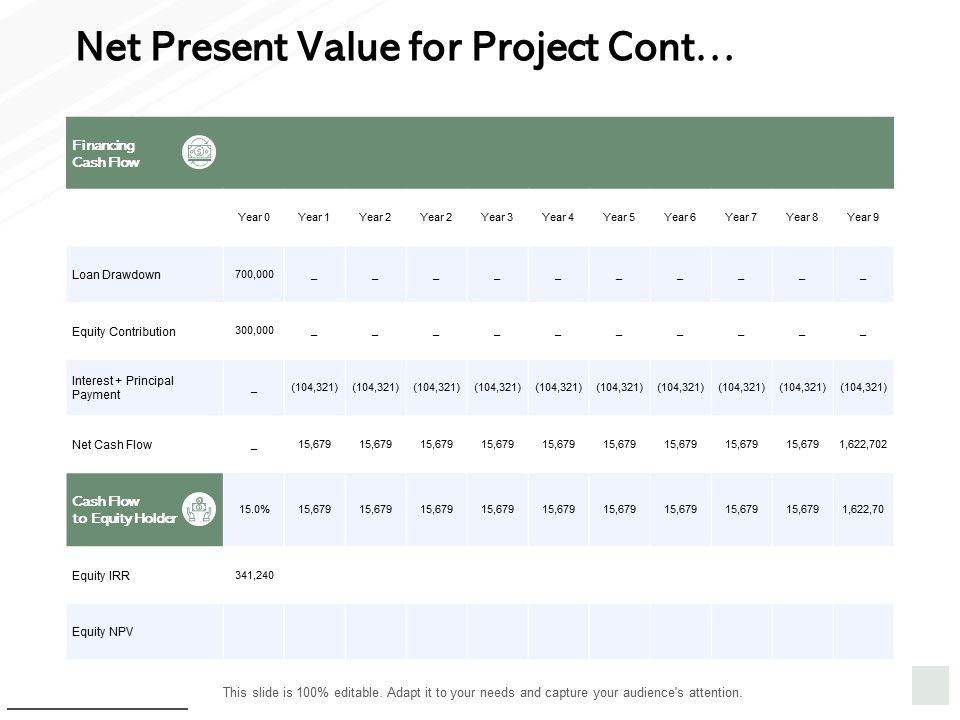Click the Year 9 column header

[863, 217]
